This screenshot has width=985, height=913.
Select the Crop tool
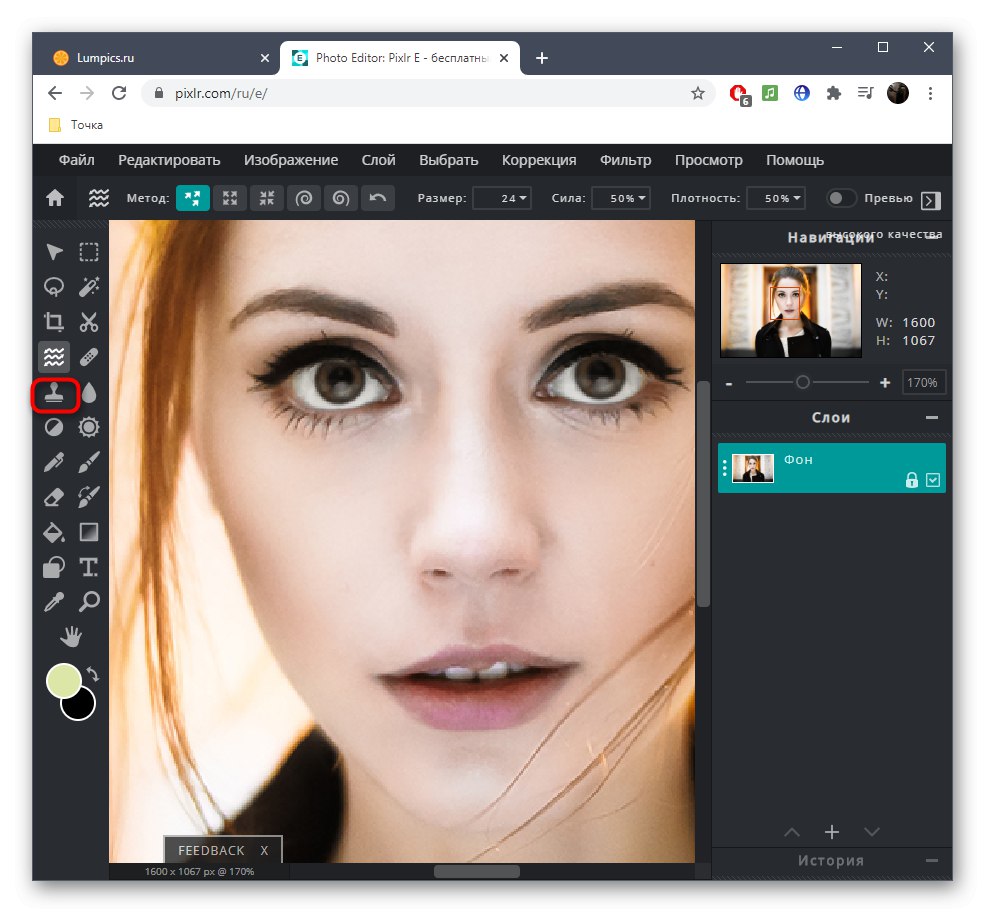(x=54, y=322)
